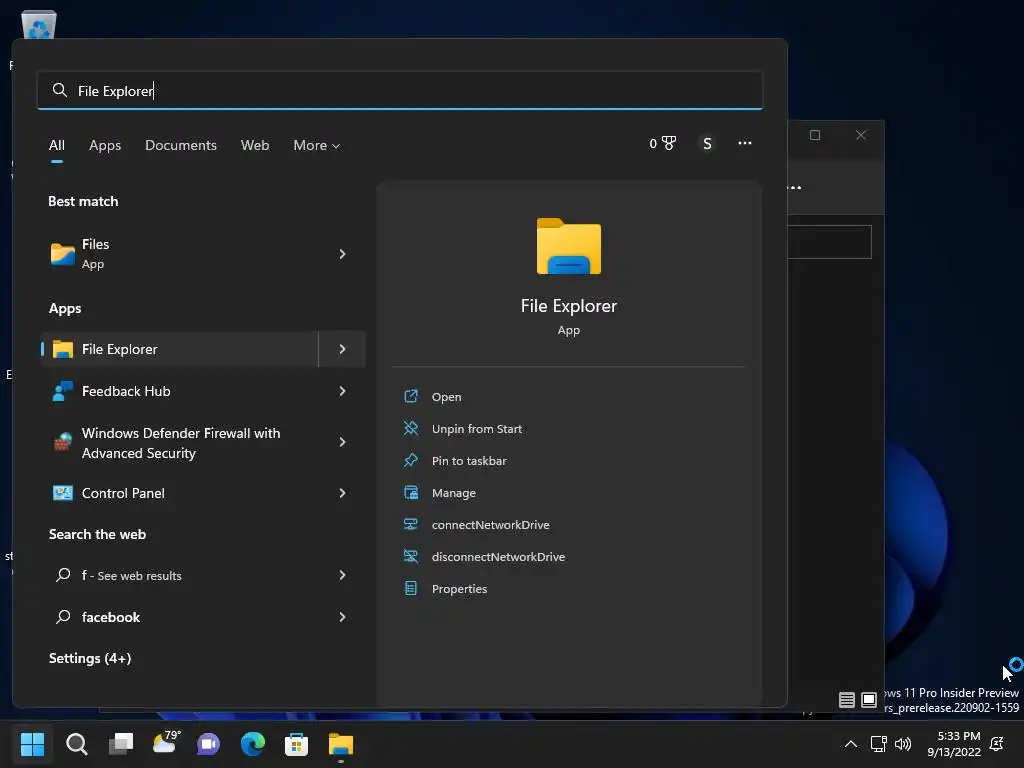The image size is (1024, 768).
Task: Click the large File Explorer preview icon
Action: point(569,246)
